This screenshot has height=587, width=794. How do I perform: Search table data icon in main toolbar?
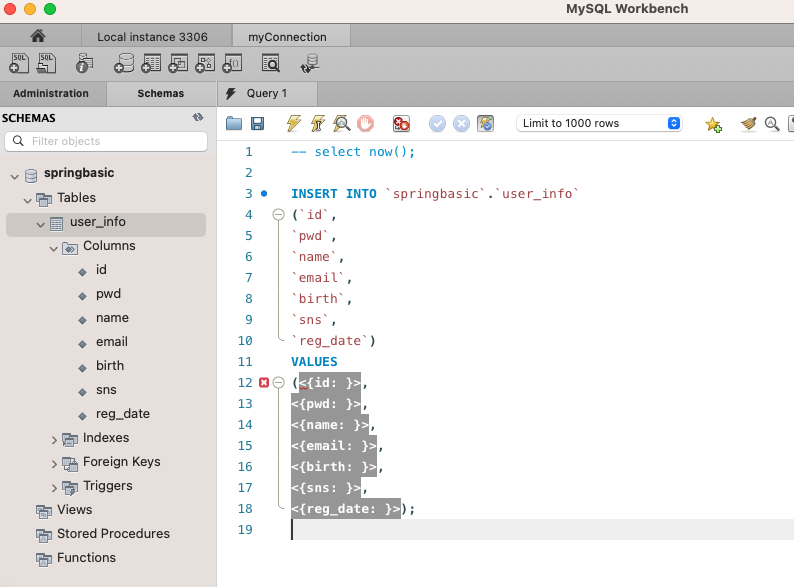[x=271, y=64]
